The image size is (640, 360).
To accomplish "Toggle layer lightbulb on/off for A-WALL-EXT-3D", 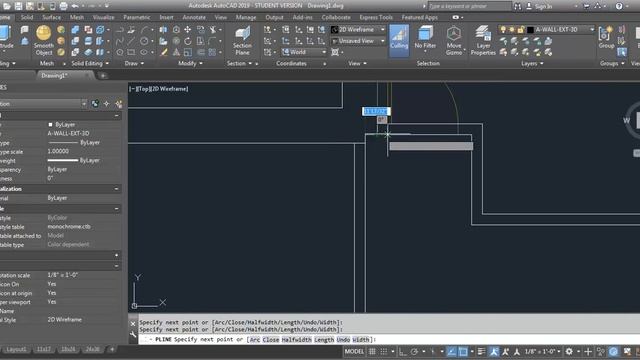I will tap(503, 29).
